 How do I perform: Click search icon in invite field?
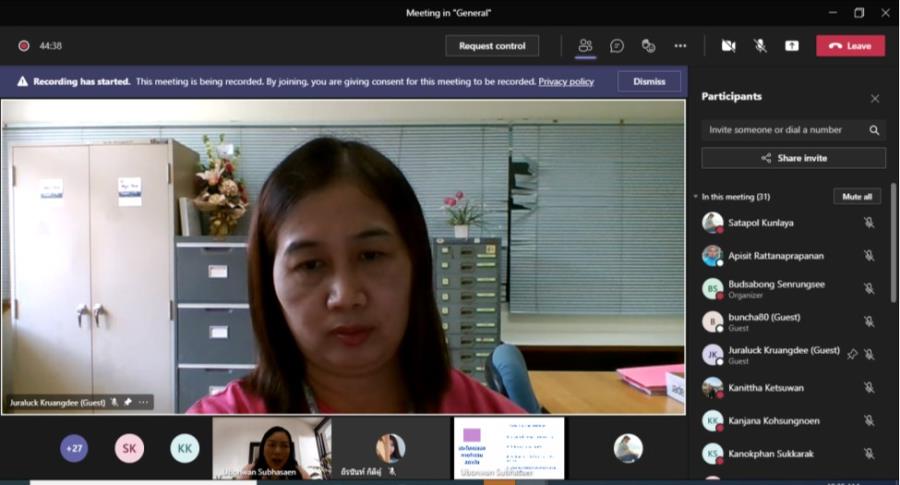click(x=874, y=130)
